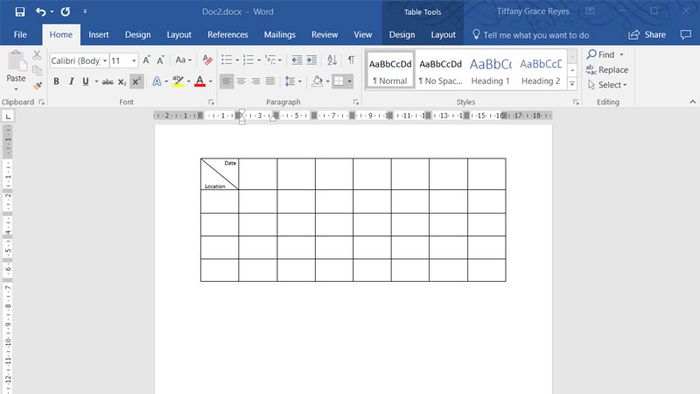Open the Review tab
The height and width of the screenshot is (394, 700).
pos(325,35)
